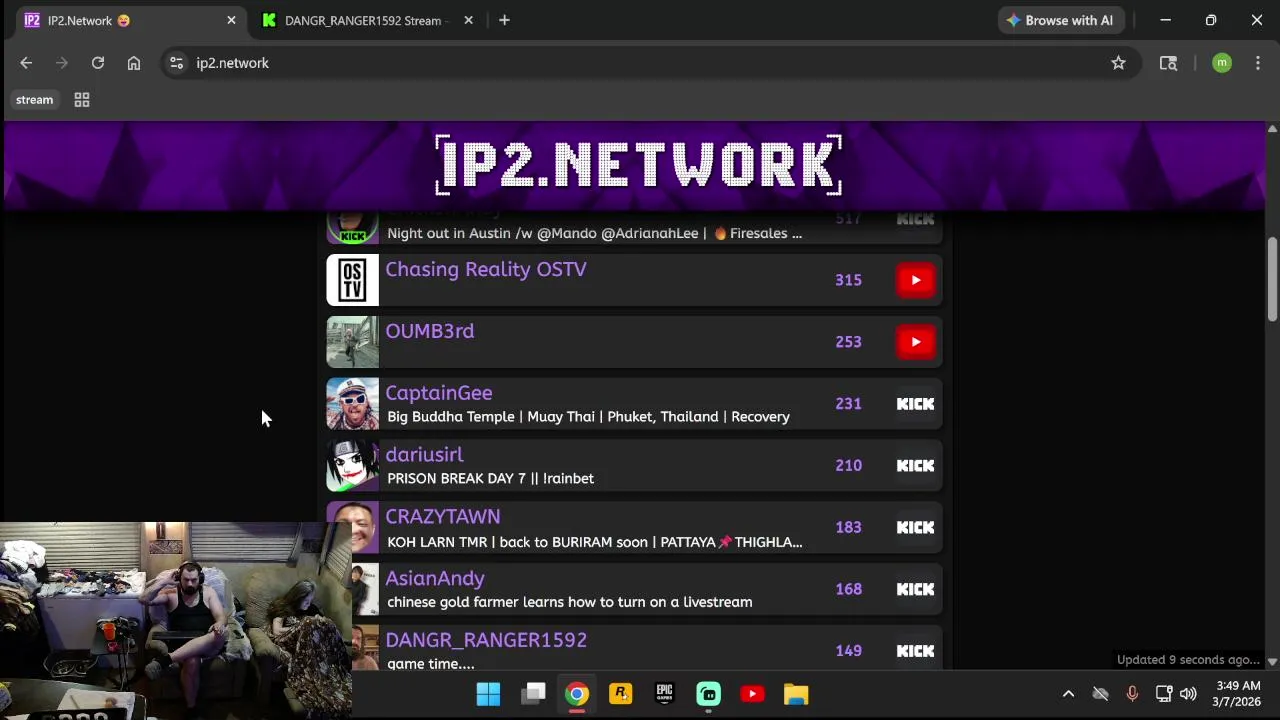Open the Chasing Reality OSTV YouTube icon
1280x720 pixels.
click(915, 280)
